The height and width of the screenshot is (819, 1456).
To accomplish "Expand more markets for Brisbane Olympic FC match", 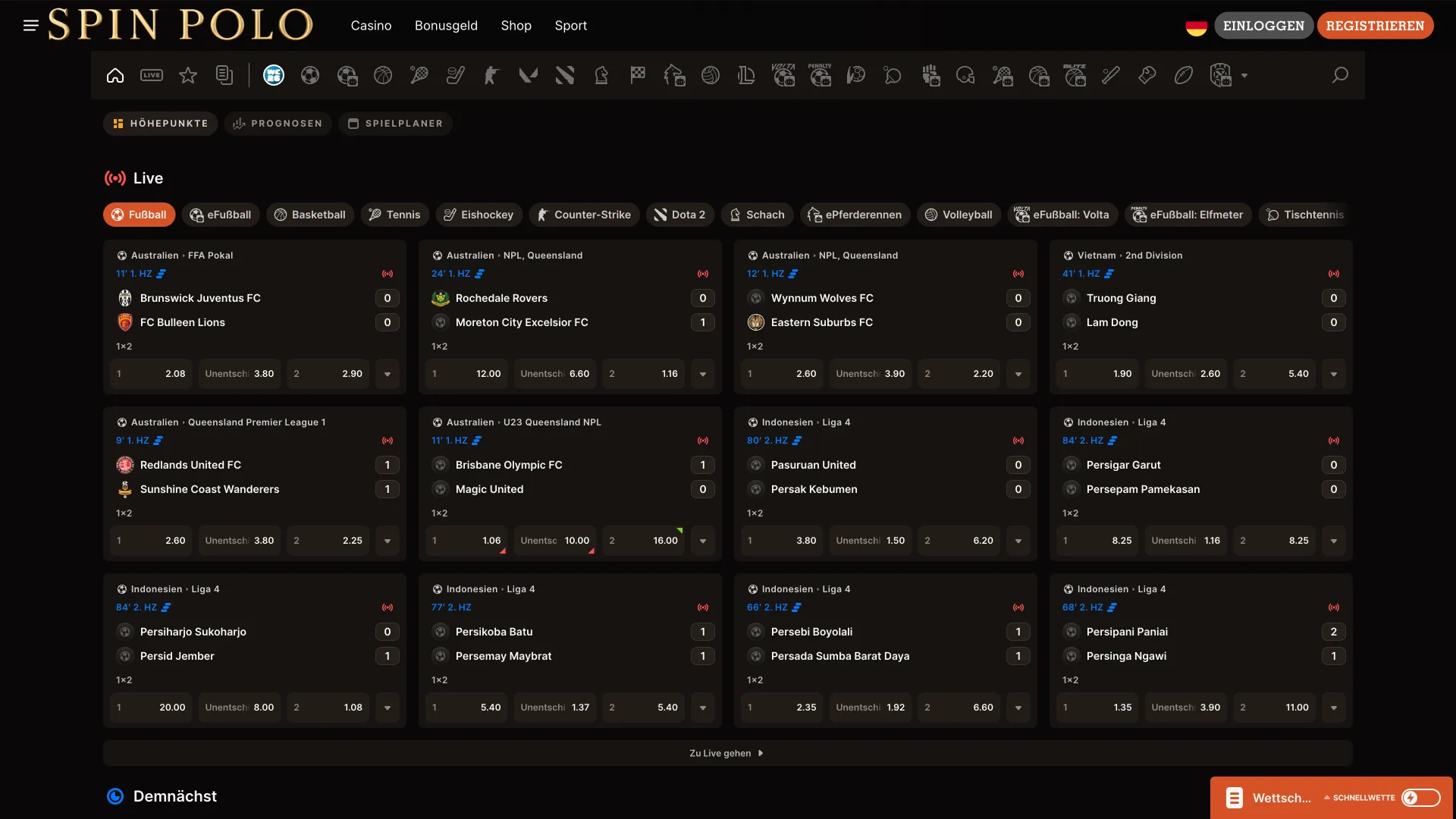I will (x=703, y=541).
